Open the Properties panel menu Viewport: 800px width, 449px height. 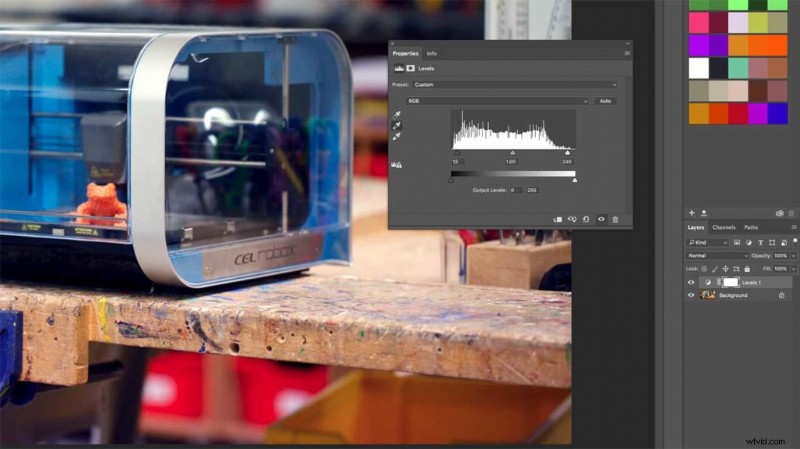(x=627, y=53)
